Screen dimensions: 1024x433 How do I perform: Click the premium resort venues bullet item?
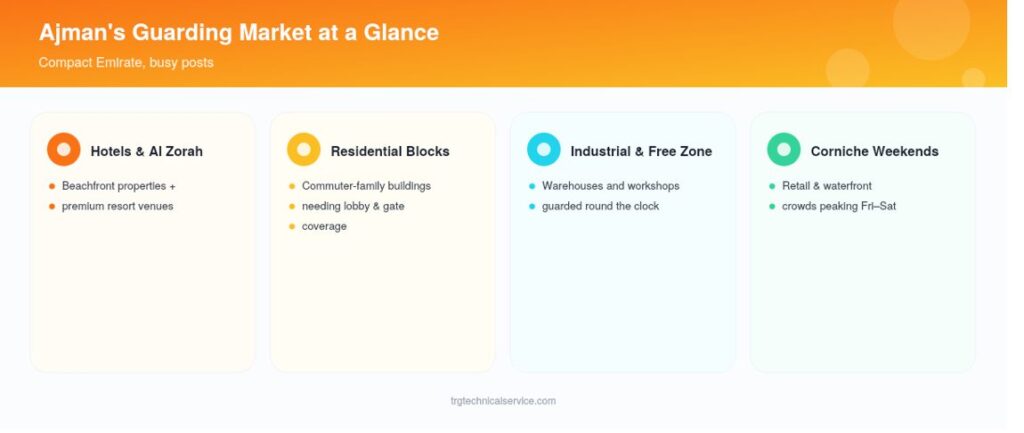coord(118,206)
